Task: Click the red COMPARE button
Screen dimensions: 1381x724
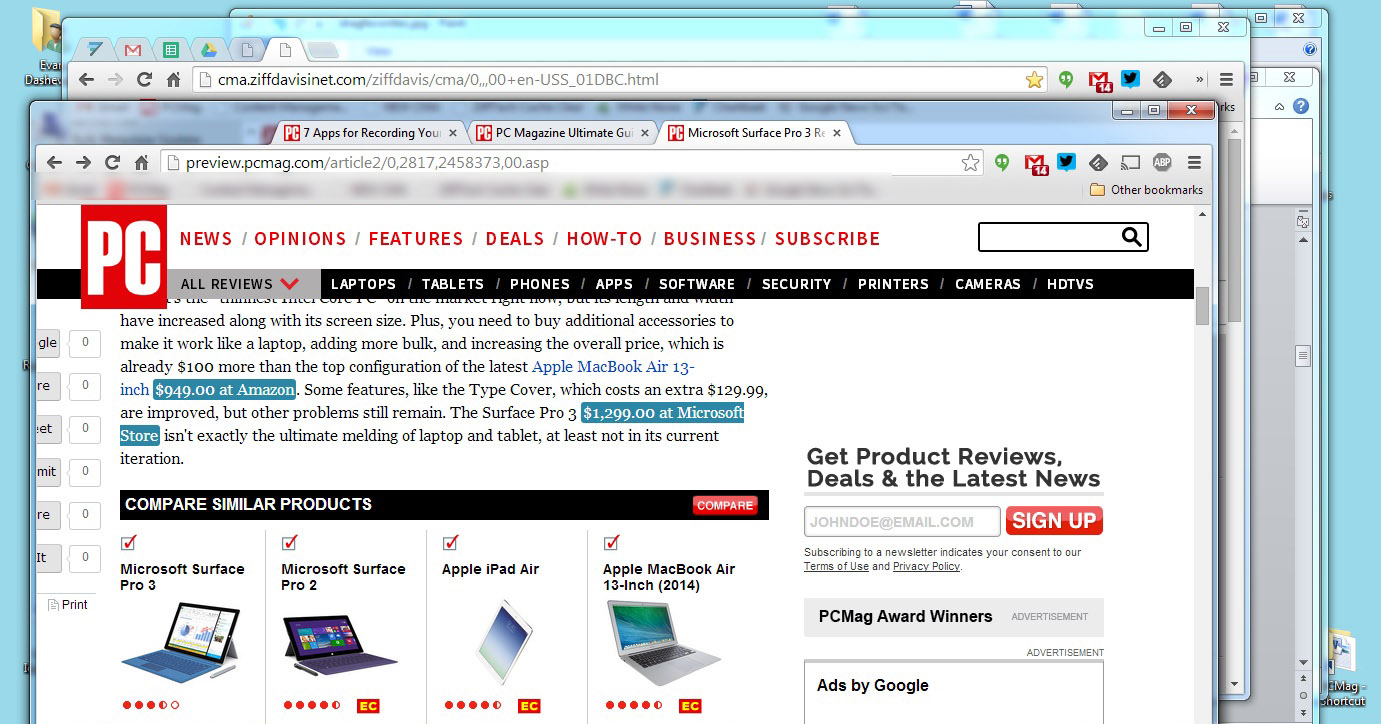Action: pos(725,505)
